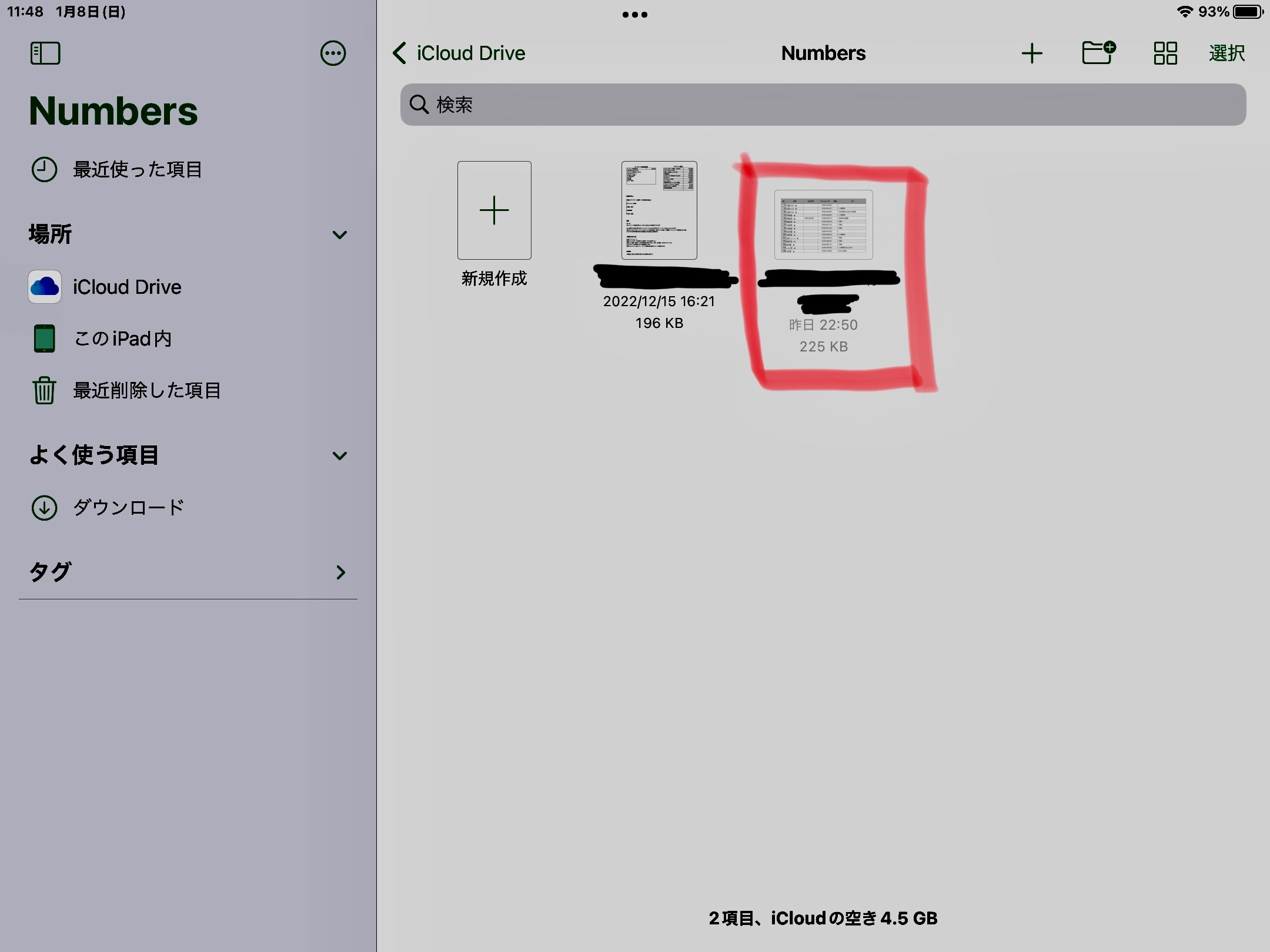Select iCloud Drive location

point(126,287)
